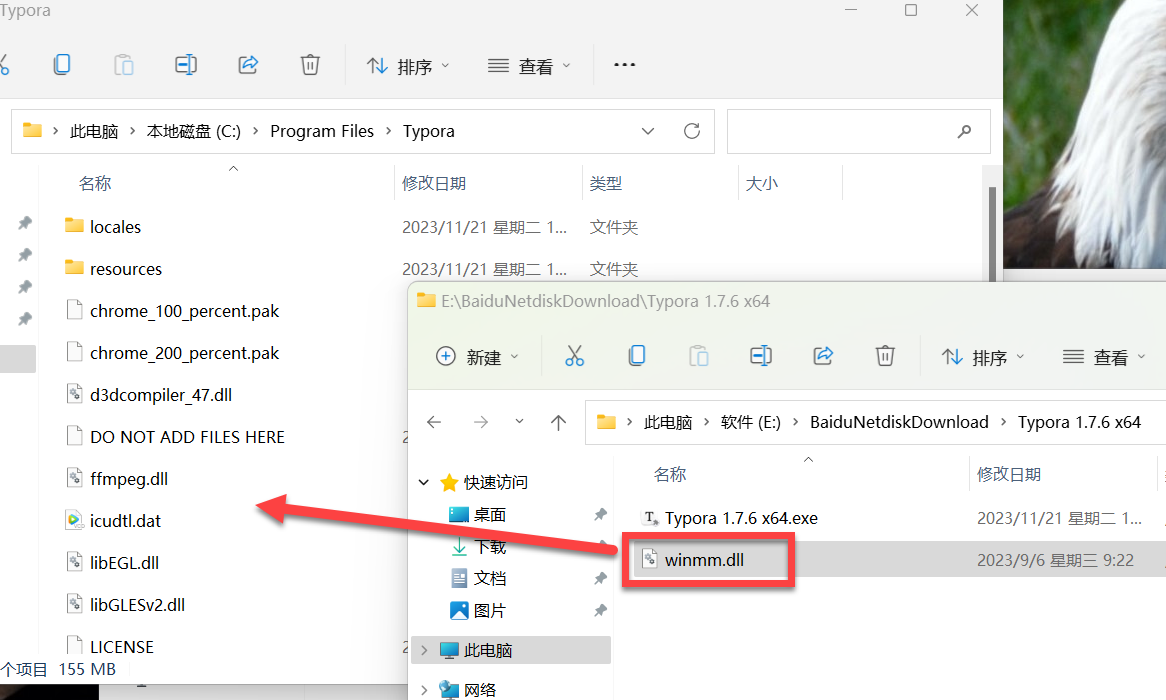Viewport: 1166px width, 700px height.
Task: Open 排序 sort menu in front Typora 1.7.6 window
Action: (983, 357)
